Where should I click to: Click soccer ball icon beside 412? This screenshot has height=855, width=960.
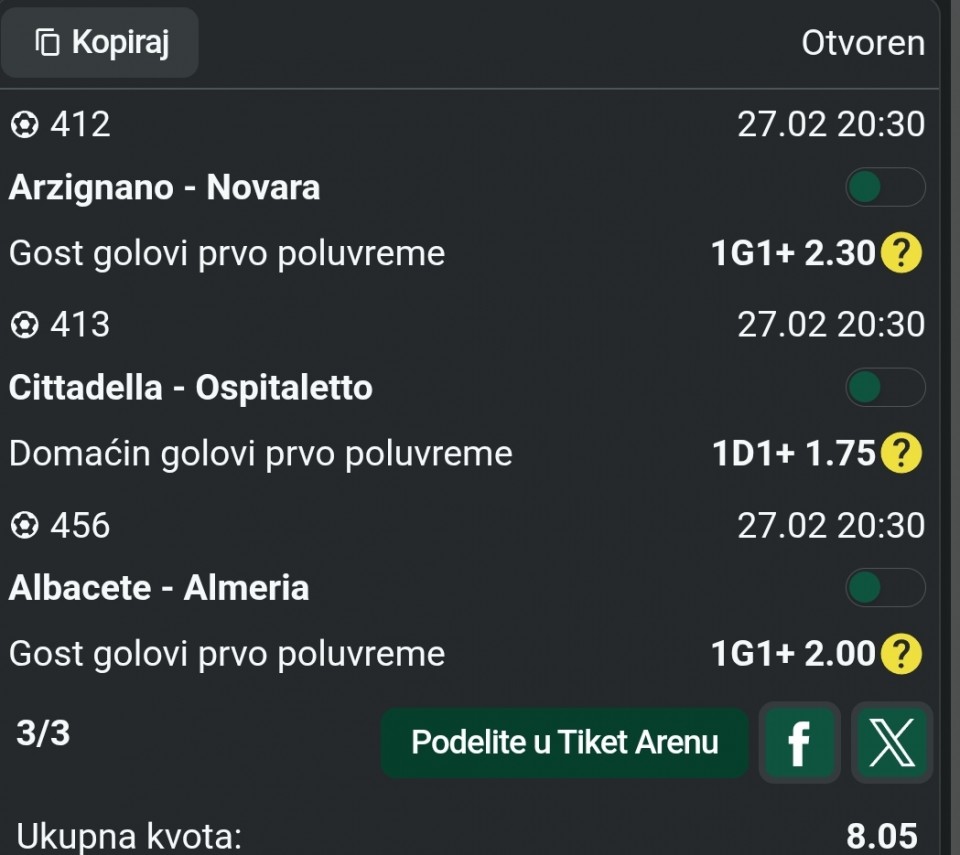click(24, 125)
